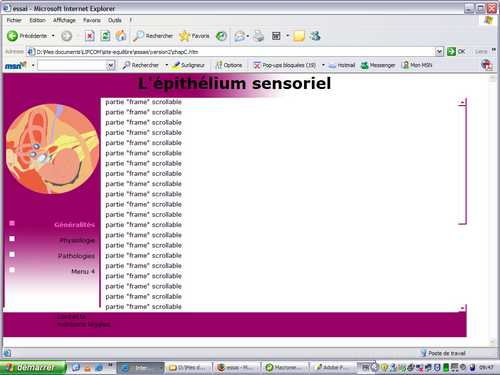Click the Précédente back arrow icon

coord(12,36)
